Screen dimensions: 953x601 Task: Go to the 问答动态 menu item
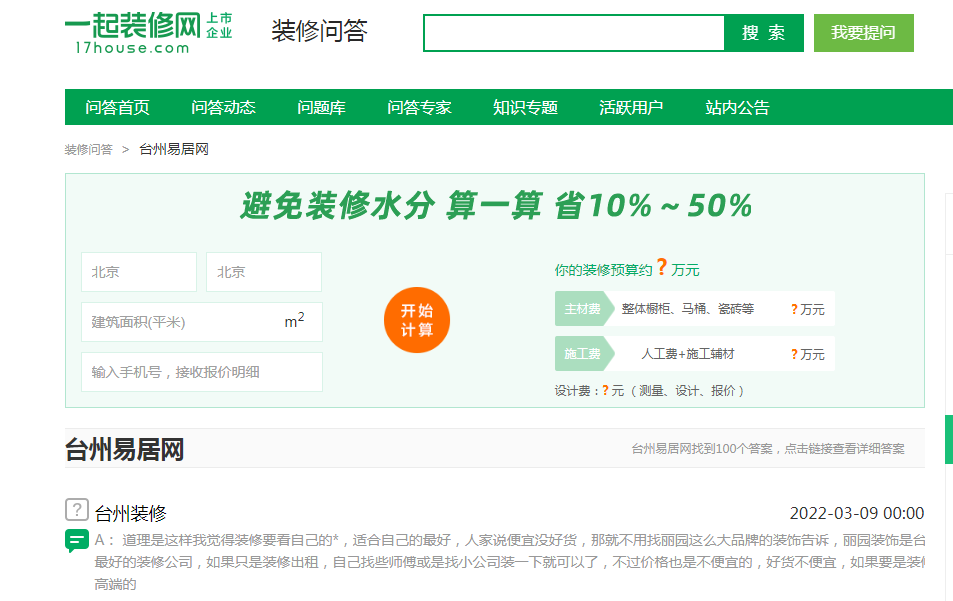point(224,108)
